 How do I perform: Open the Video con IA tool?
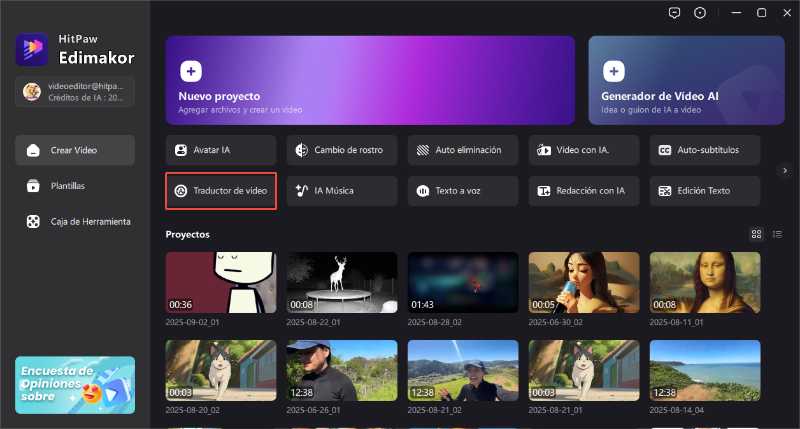pyautogui.click(x=583, y=150)
